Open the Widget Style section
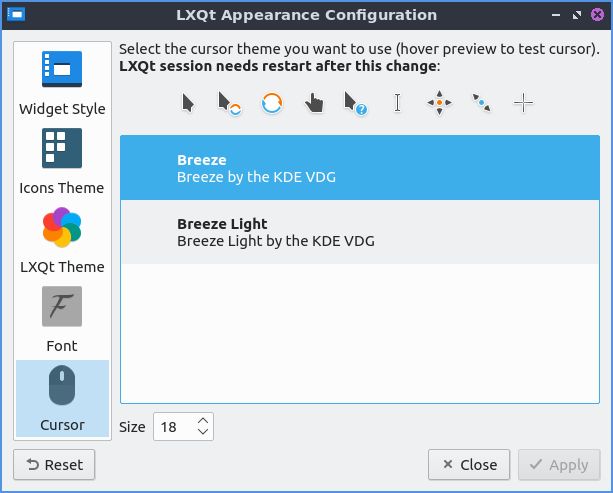Viewport: 613px width, 493px height. point(62,82)
